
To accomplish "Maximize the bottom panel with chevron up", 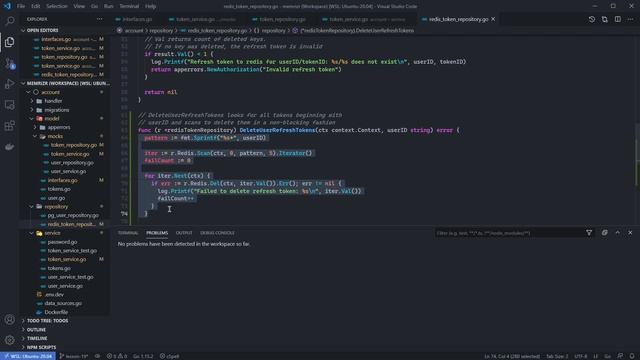I will [x=618, y=233].
